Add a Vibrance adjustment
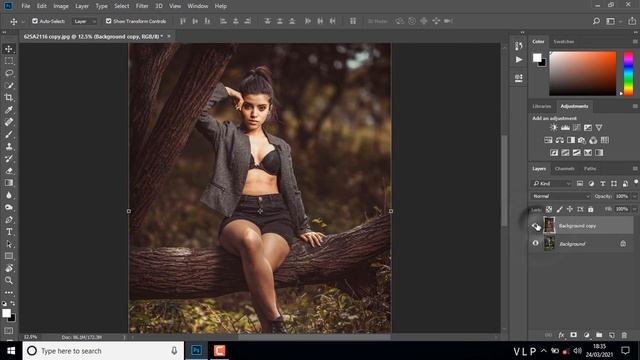Image resolution: width=640 pixels, height=360 pixels. (599, 128)
